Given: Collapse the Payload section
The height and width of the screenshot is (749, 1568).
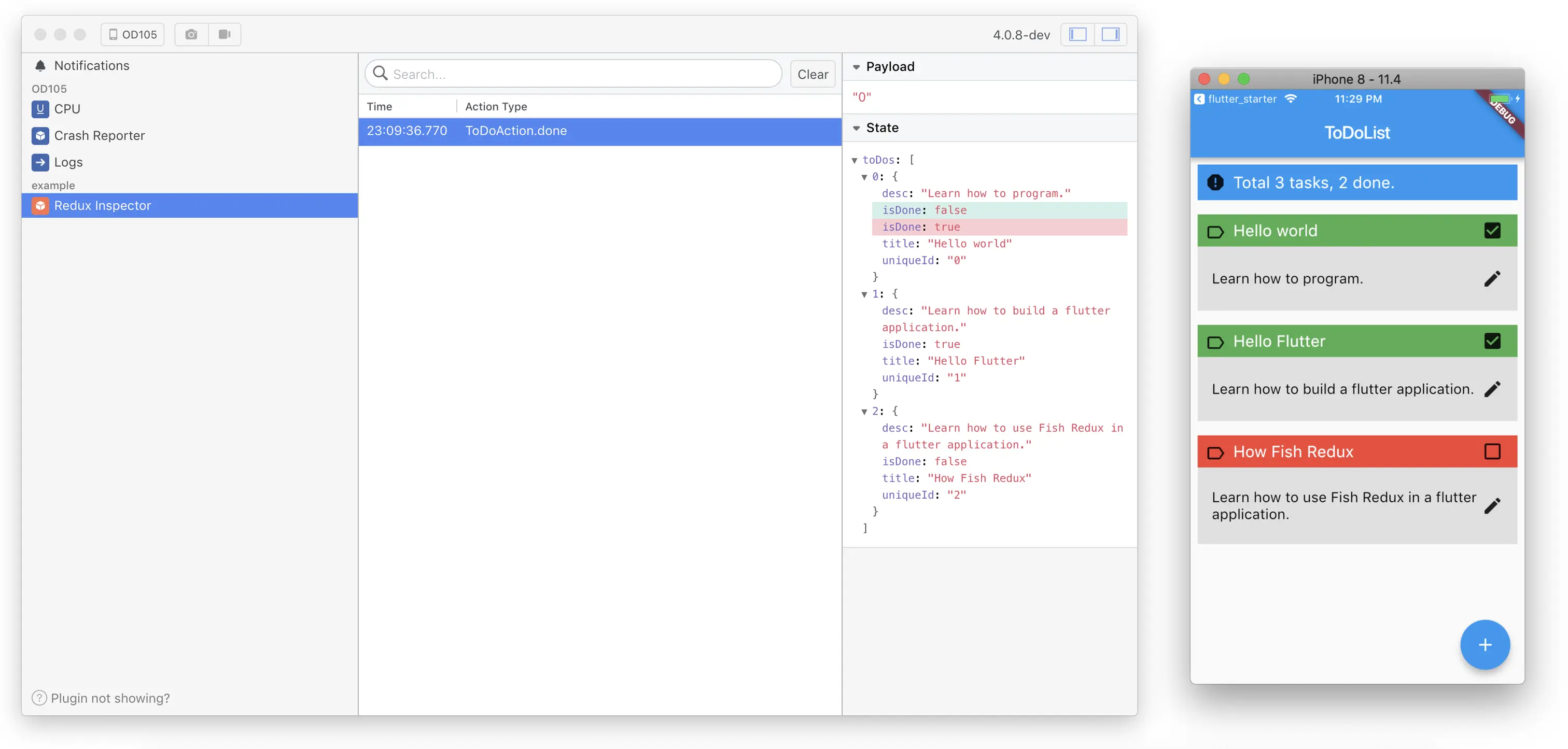Looking at the screenshot, I should coord(857,67).
